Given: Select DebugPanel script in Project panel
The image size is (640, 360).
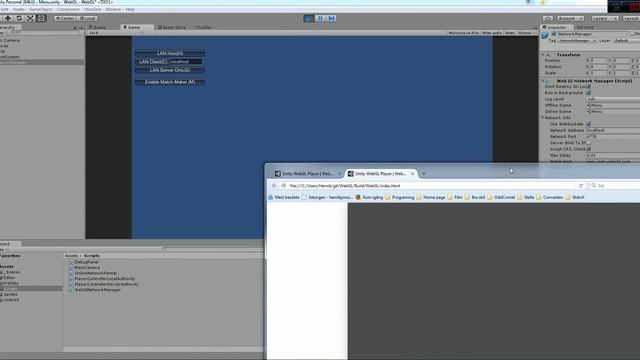Looking at the screenshot, I should 87,262.
